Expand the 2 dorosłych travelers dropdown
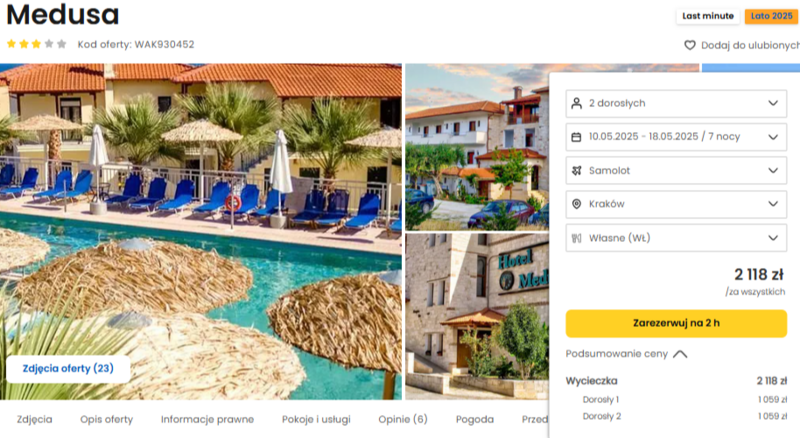The image size is (800, 438). click(x=676, y=104)
